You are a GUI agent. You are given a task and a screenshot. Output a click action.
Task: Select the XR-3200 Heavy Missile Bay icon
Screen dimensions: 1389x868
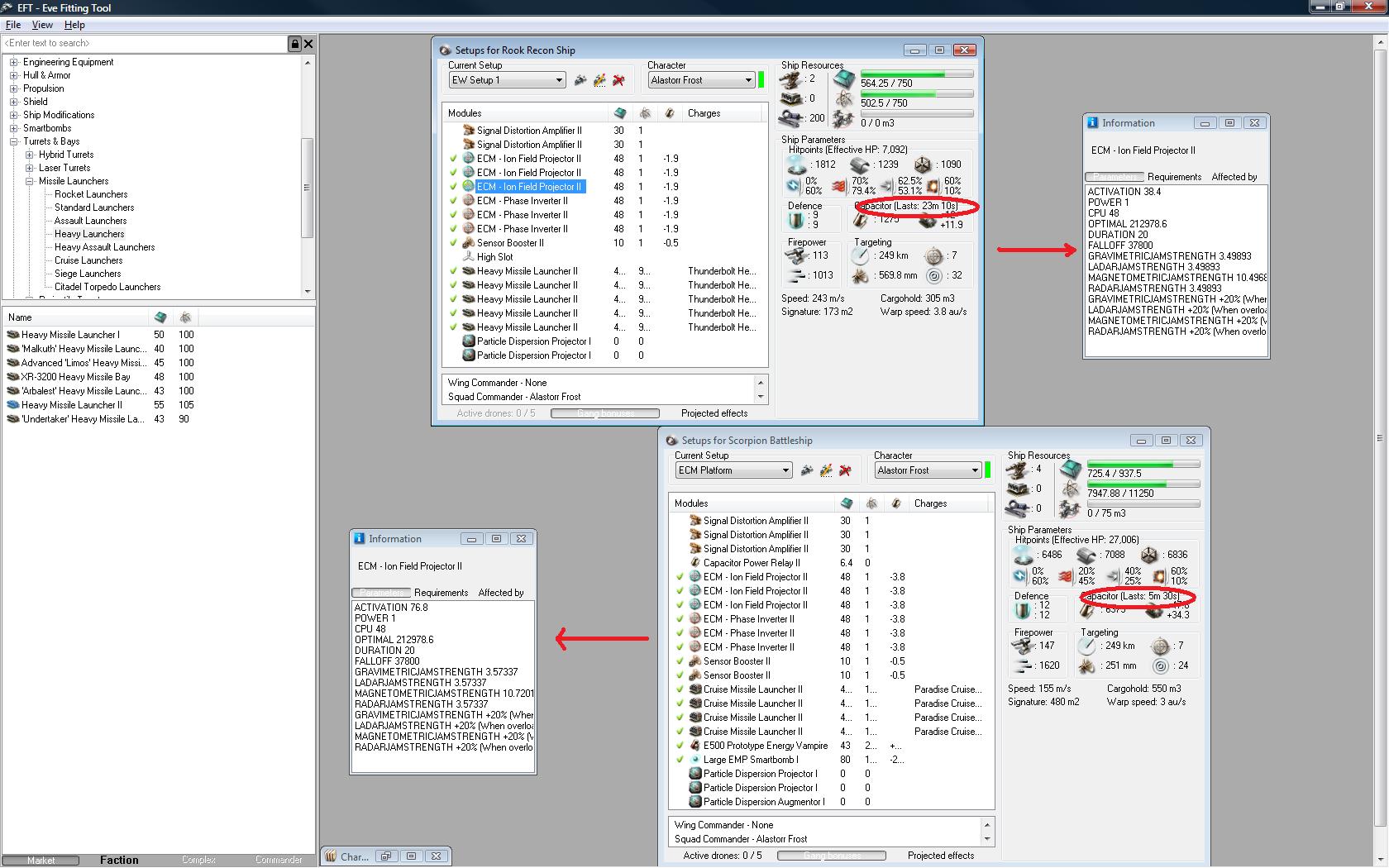[x=13, y=377]
